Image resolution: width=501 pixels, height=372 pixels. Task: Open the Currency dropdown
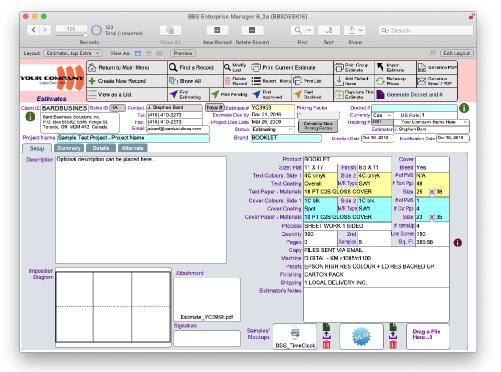coord(383,115)
